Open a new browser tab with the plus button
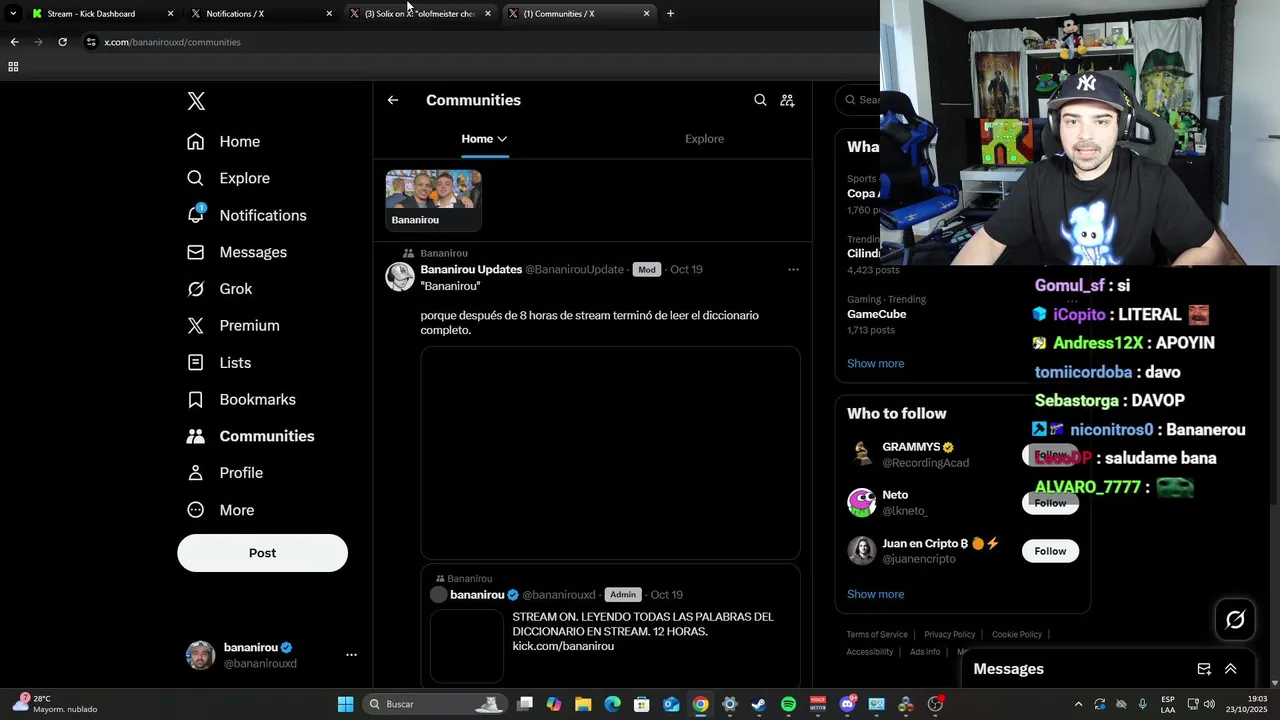This screenshot has width=1280, height=720. pos(670,14)
